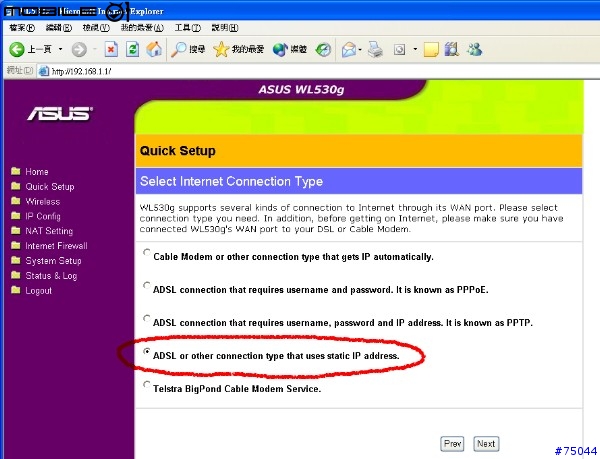Viewport: 600px width, 459px height.
Task: Expand the Forward button history dropdown arrow
Action: (x=95, y=49)
